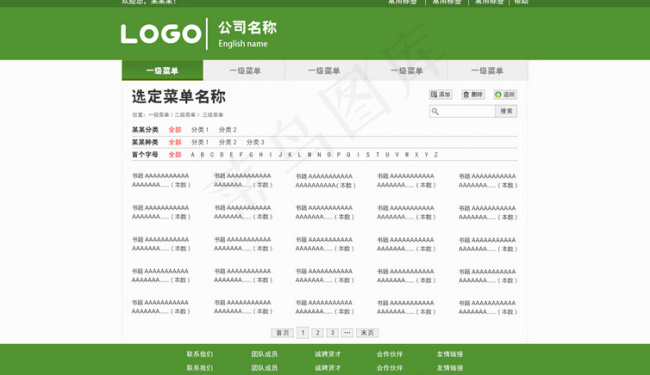The width and height of the screenshot is (650, 375).
Task: Filter by first letter F
Action: point(241,155)
